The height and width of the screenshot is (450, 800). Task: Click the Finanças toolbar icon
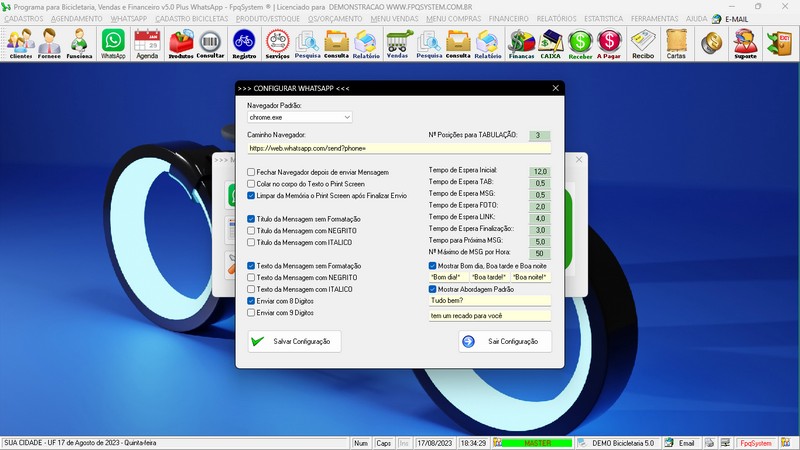point(520,43)
